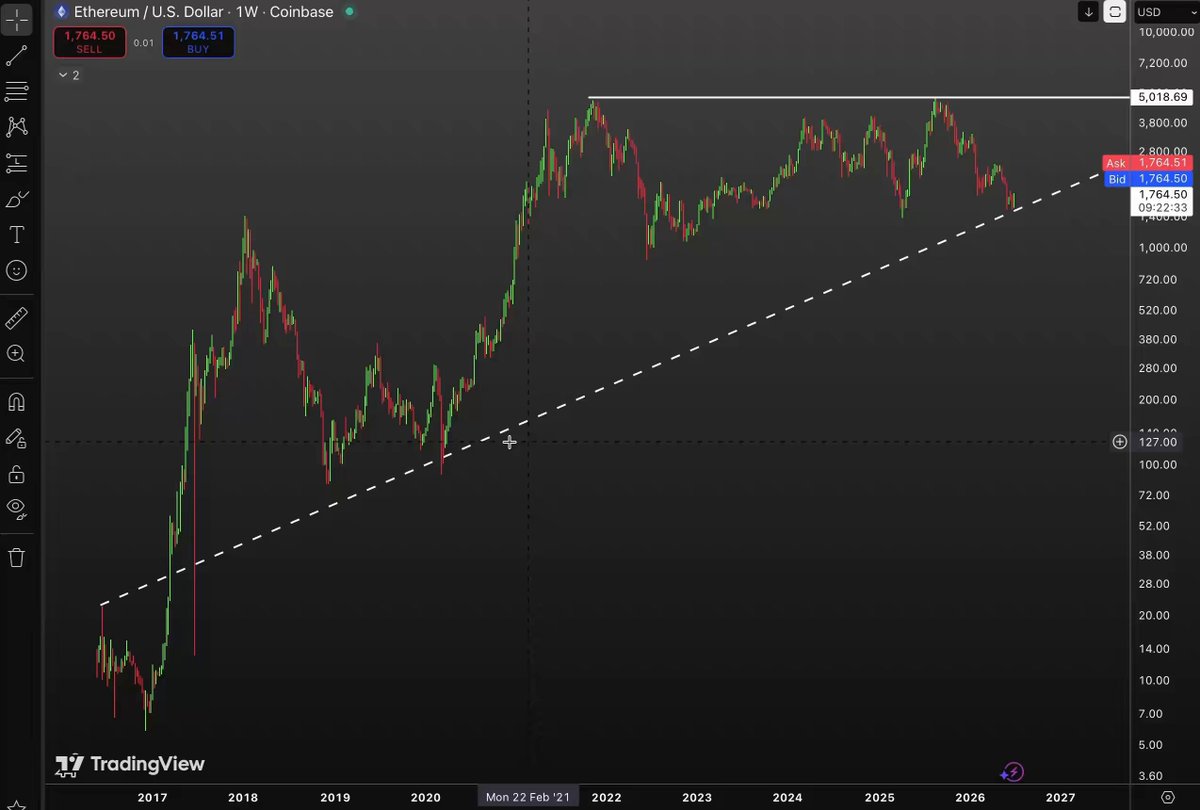Click the 2018 label on time axis

(x=243, y=797)
